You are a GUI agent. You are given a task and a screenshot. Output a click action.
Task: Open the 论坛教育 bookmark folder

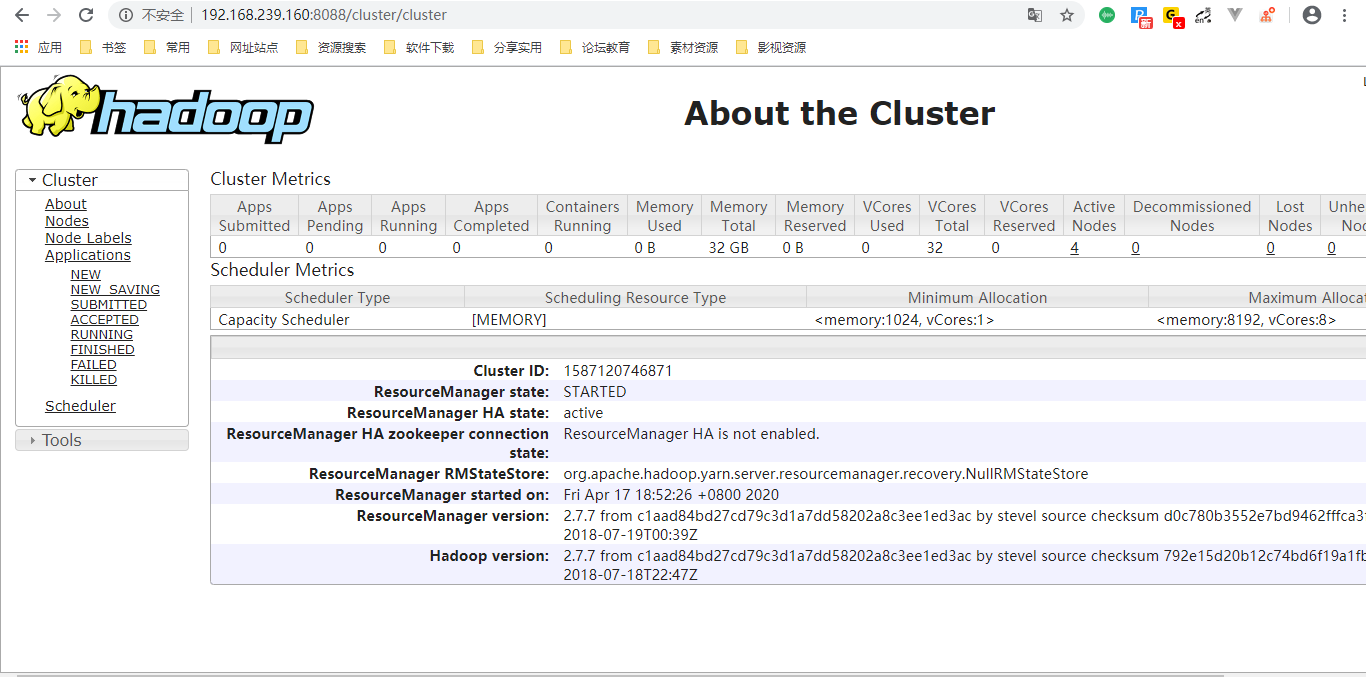(594, 47)
